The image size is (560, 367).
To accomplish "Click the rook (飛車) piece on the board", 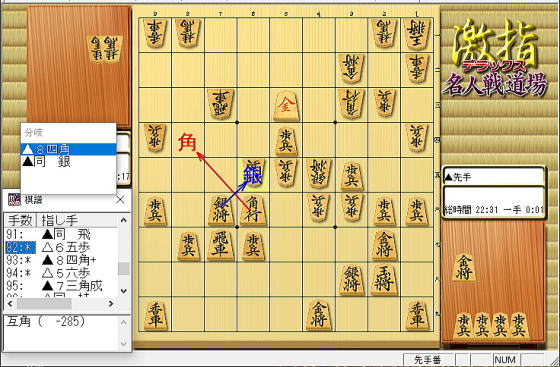I will (221, 245).
